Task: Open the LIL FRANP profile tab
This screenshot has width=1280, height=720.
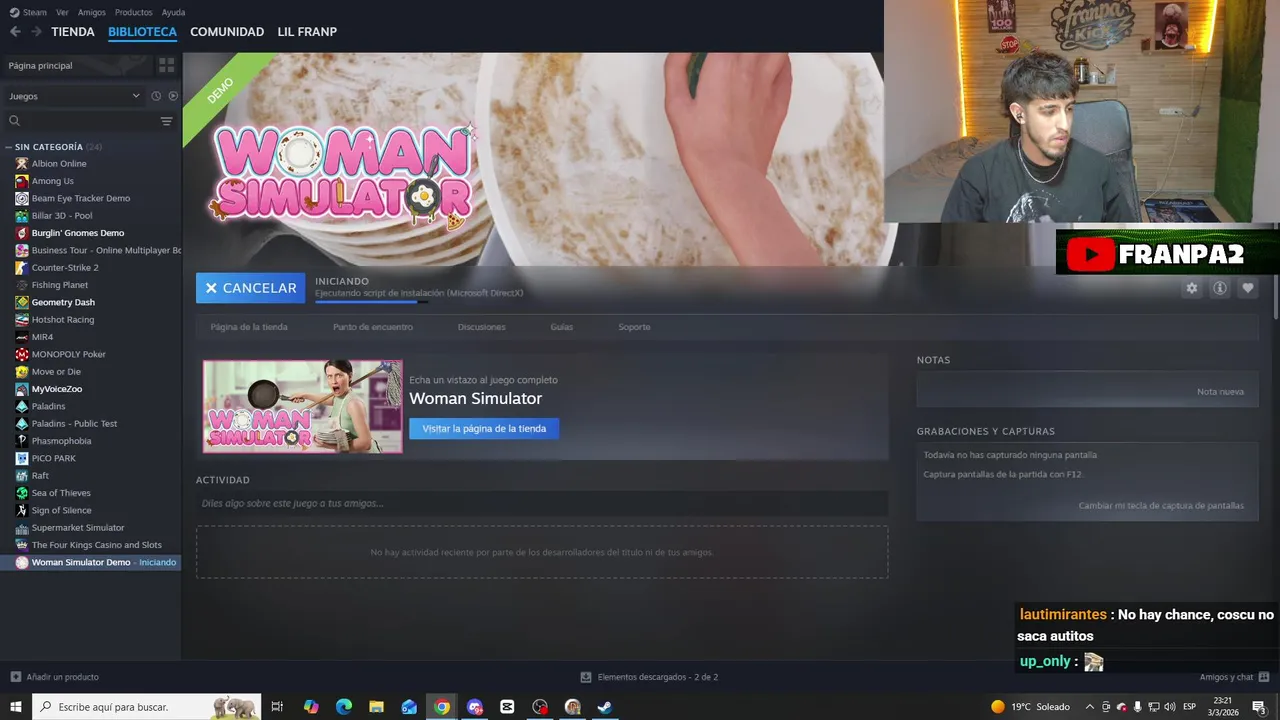Action: [x=307, y=32]
